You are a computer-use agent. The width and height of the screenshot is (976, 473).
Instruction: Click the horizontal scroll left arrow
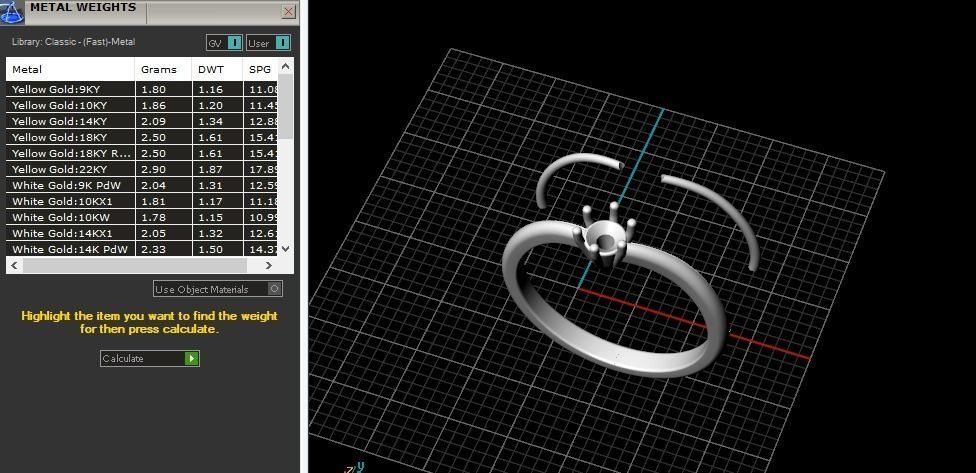[14, 265]
